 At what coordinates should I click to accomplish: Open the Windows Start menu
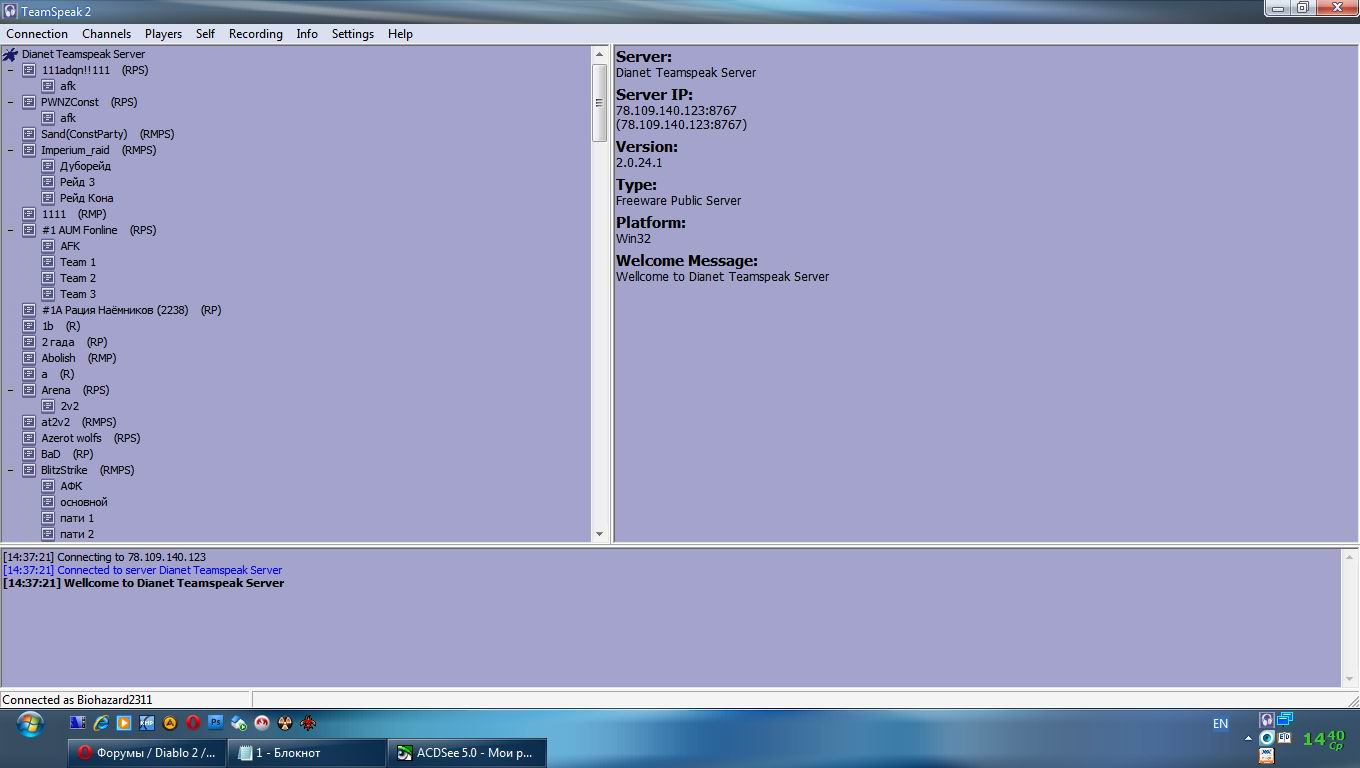[x=30, y=725]
